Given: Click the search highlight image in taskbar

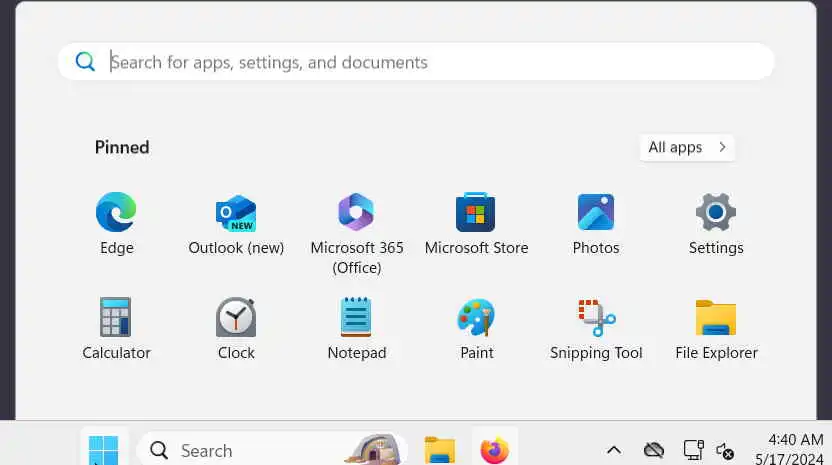Looking at the screenshot, I should pos(375,449).
